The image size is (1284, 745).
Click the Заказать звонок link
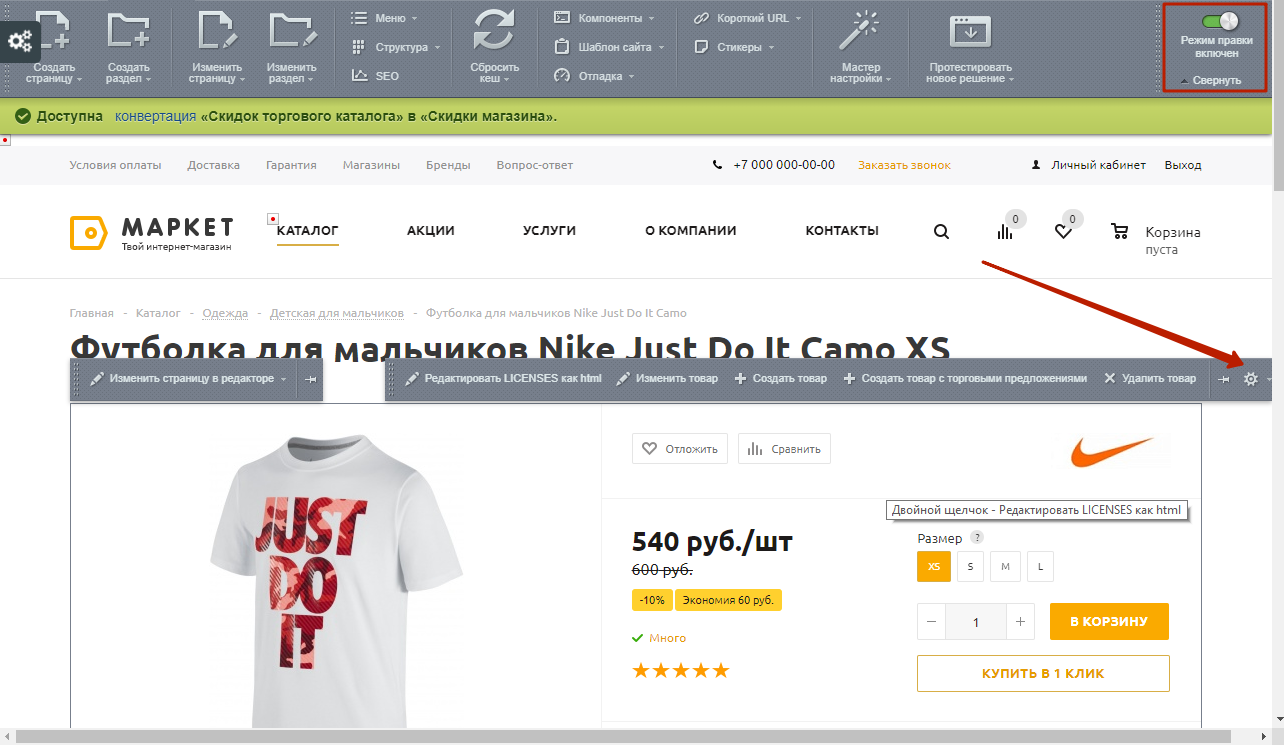click(x=904, y=165)
